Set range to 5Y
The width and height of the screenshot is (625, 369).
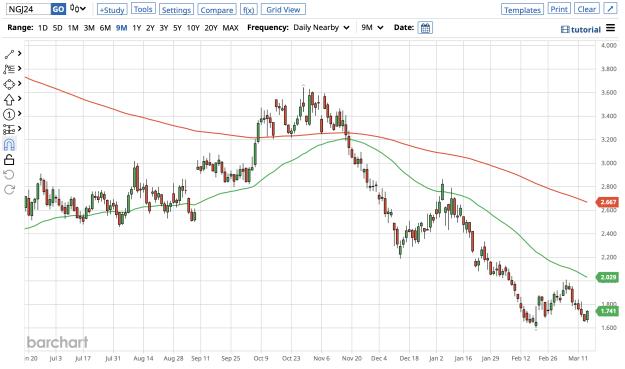click(x=177, y=28)
